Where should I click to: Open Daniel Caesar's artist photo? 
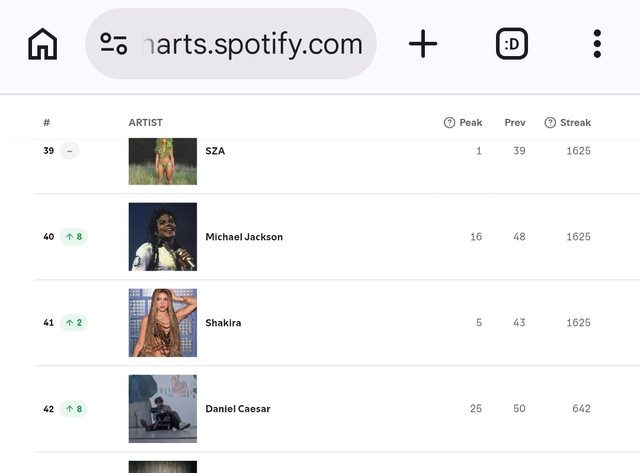click(163, 409)
